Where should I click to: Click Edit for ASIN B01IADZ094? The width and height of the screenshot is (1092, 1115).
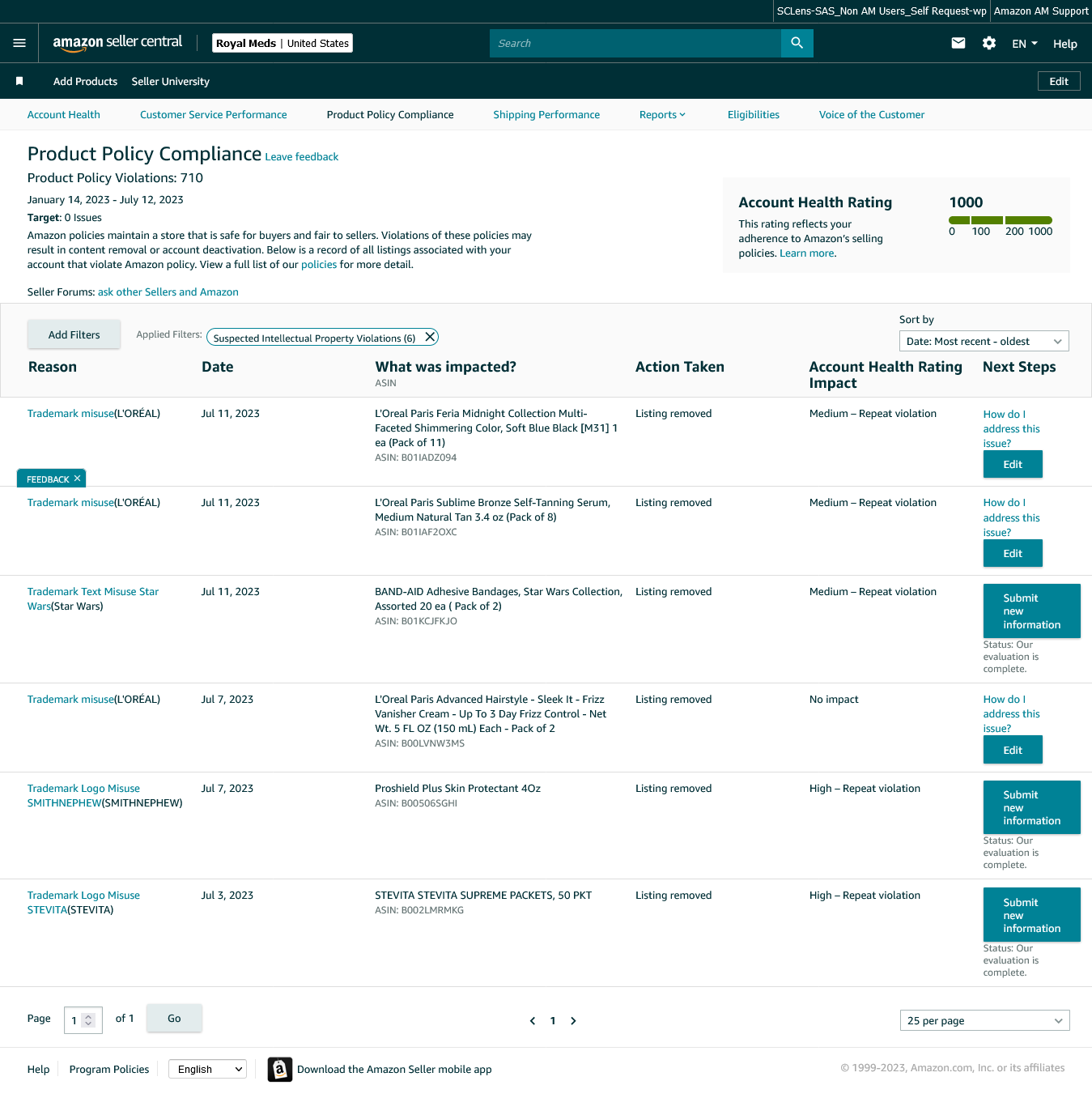[x=1013, y=464]
